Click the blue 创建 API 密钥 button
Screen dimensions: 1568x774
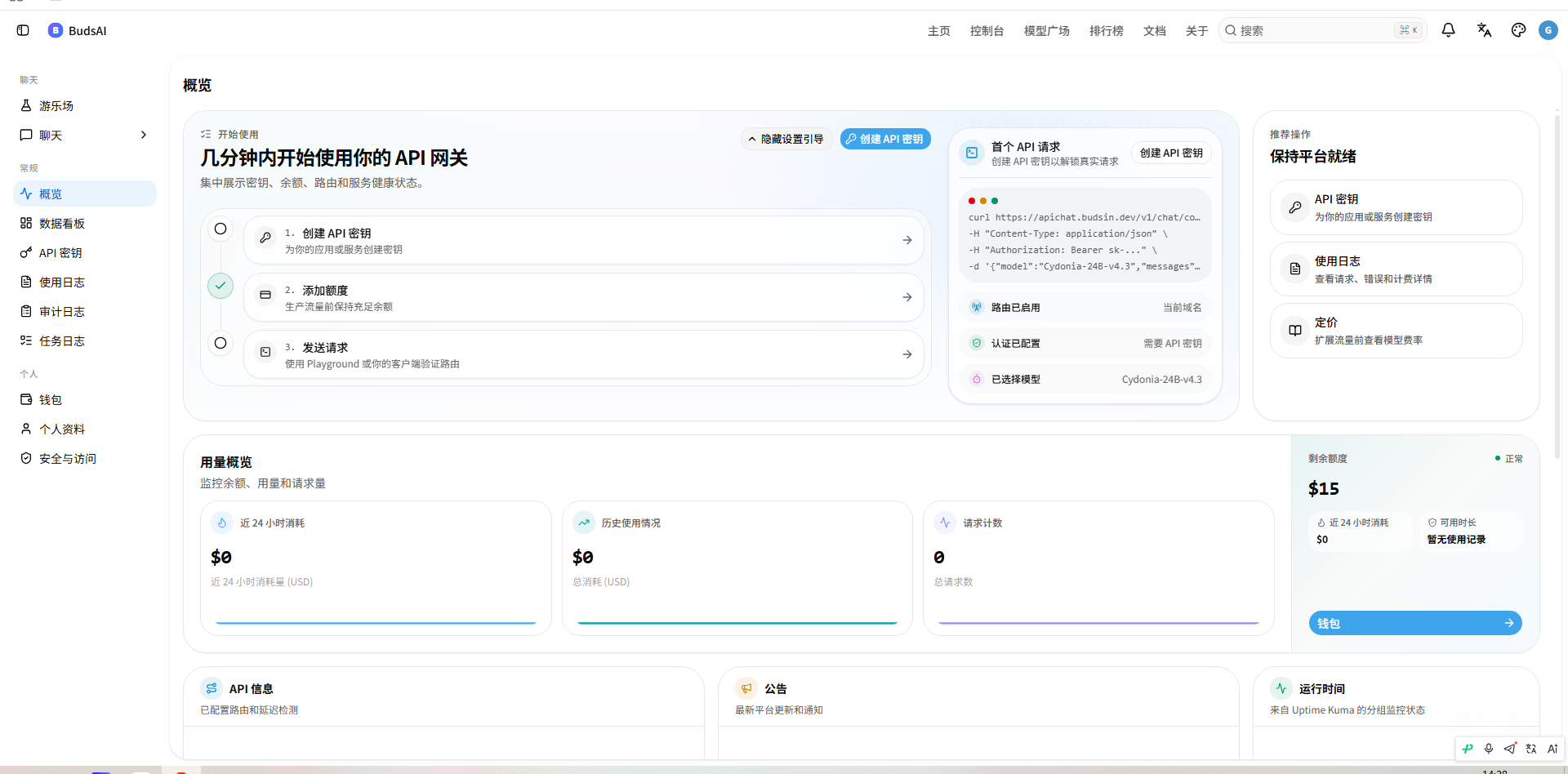pos(885,139)
